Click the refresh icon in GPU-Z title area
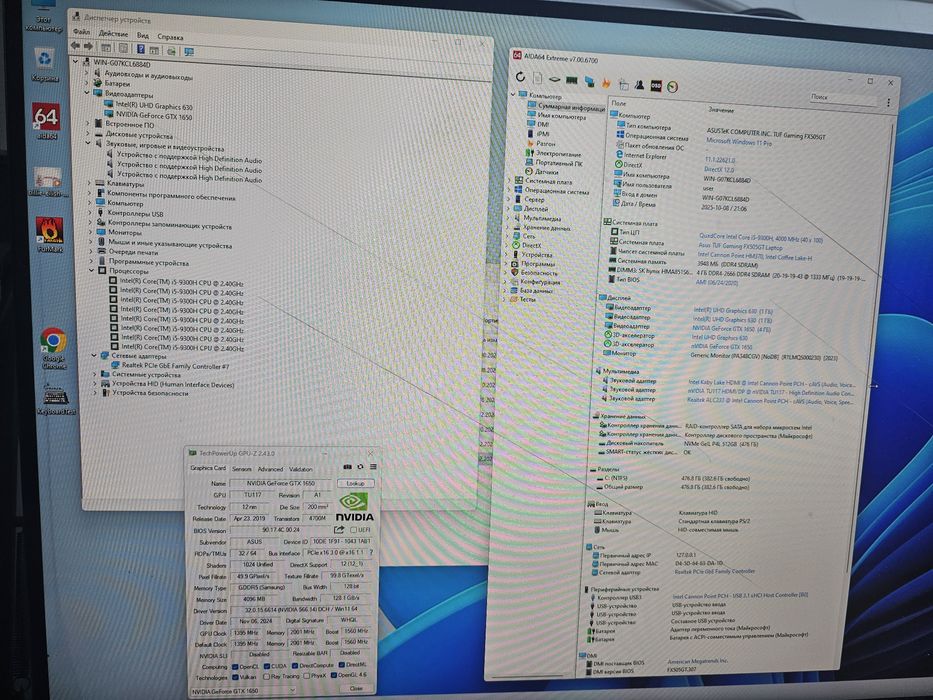 coord(360,467)
